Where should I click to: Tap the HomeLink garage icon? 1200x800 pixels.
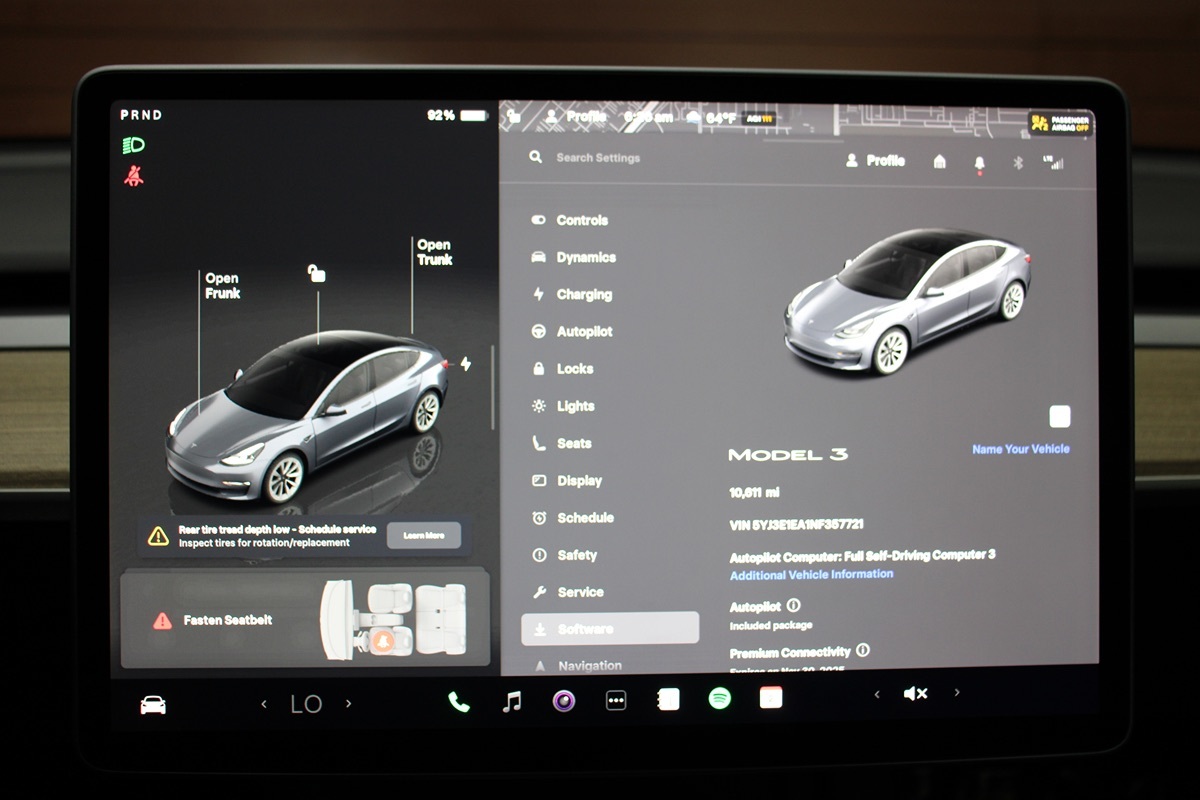[939, 162]
